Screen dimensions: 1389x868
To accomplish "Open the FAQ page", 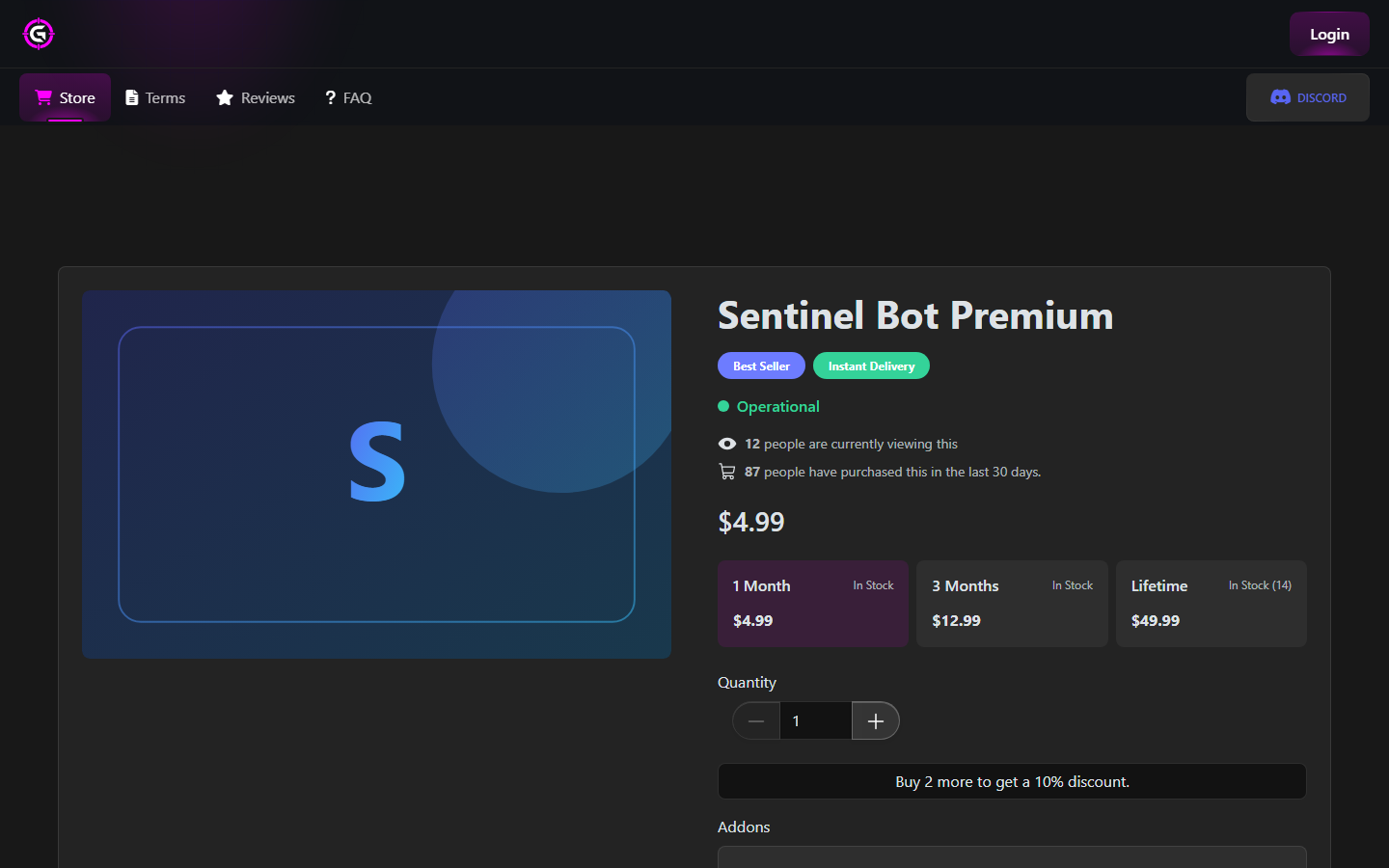I will [348, 97].
